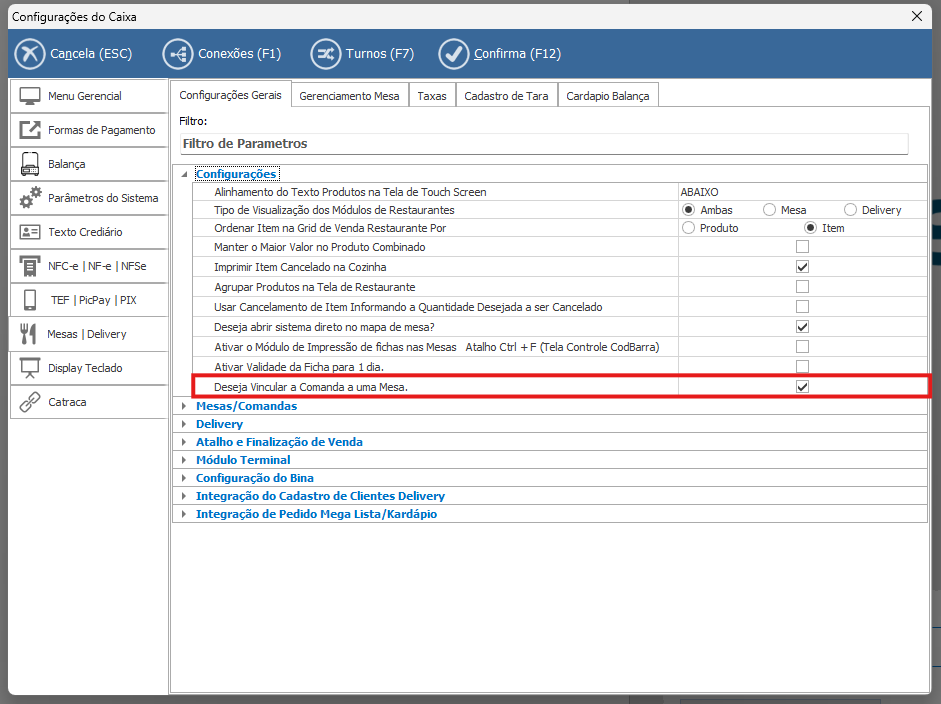
Task: Click the Cancela (ESC) button
Action: pyautogui.click(x=76, y=53)
